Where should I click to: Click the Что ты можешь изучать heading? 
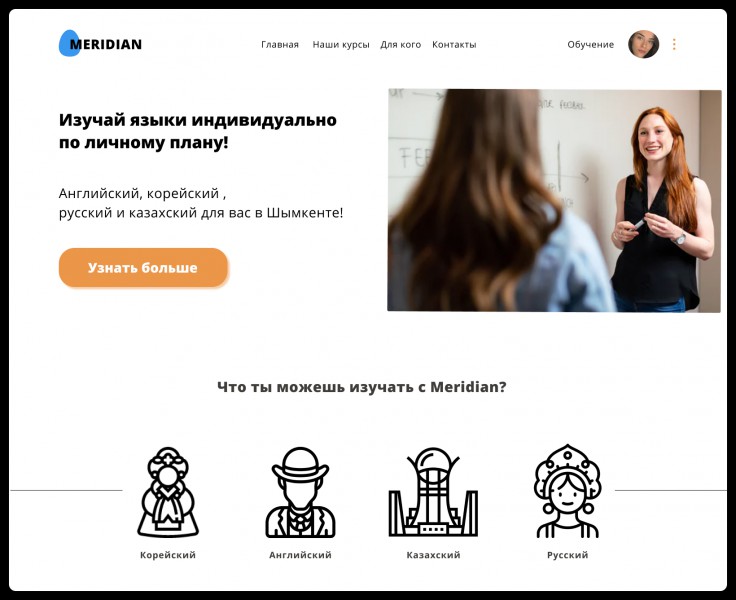(362, 387)
